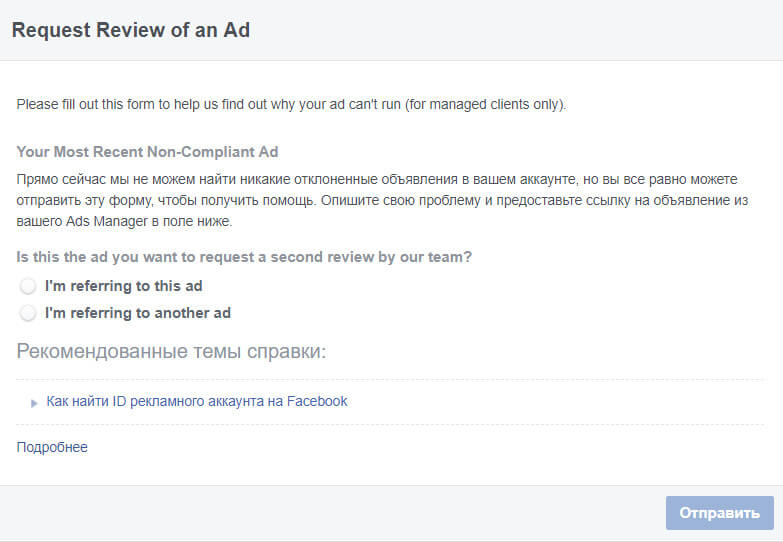The width and height of the screenshot is (783, 542).
Task: Click the second review question heading text
Action: [244, 257]
